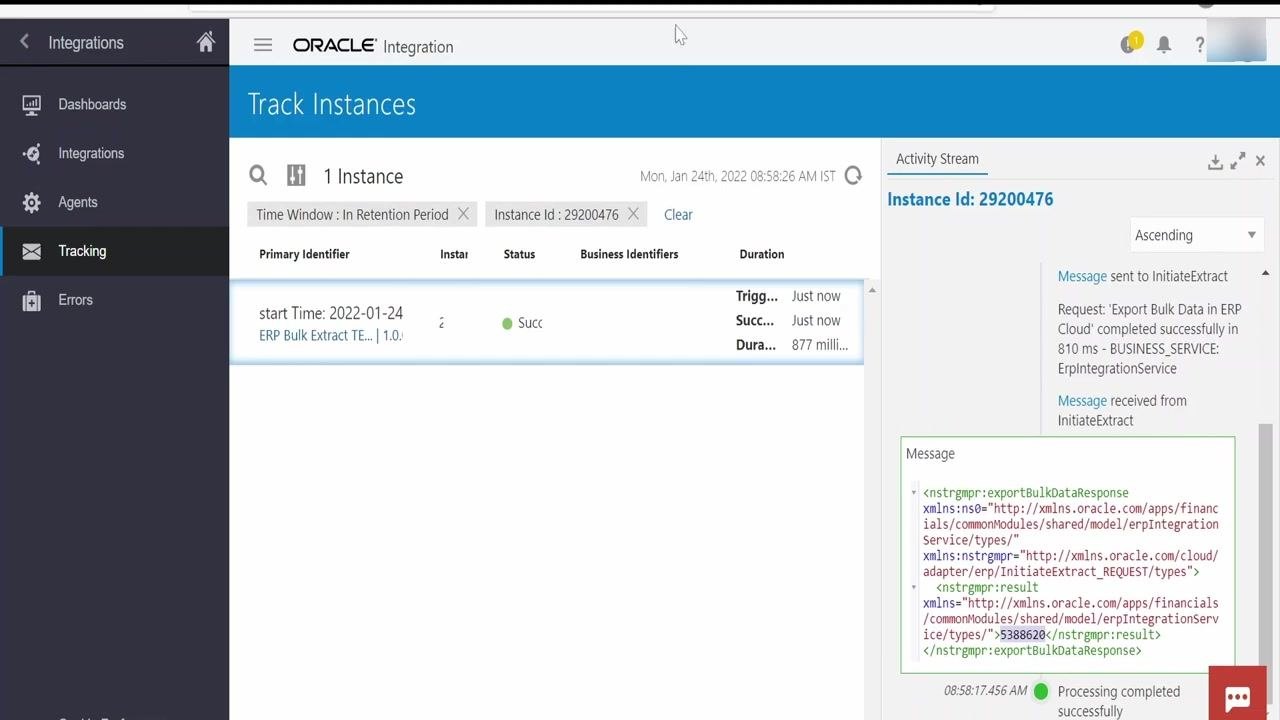1280x720 pixels.
Task: Collapse the exportBulkDataResponse XML node
Action: [914, 493]
